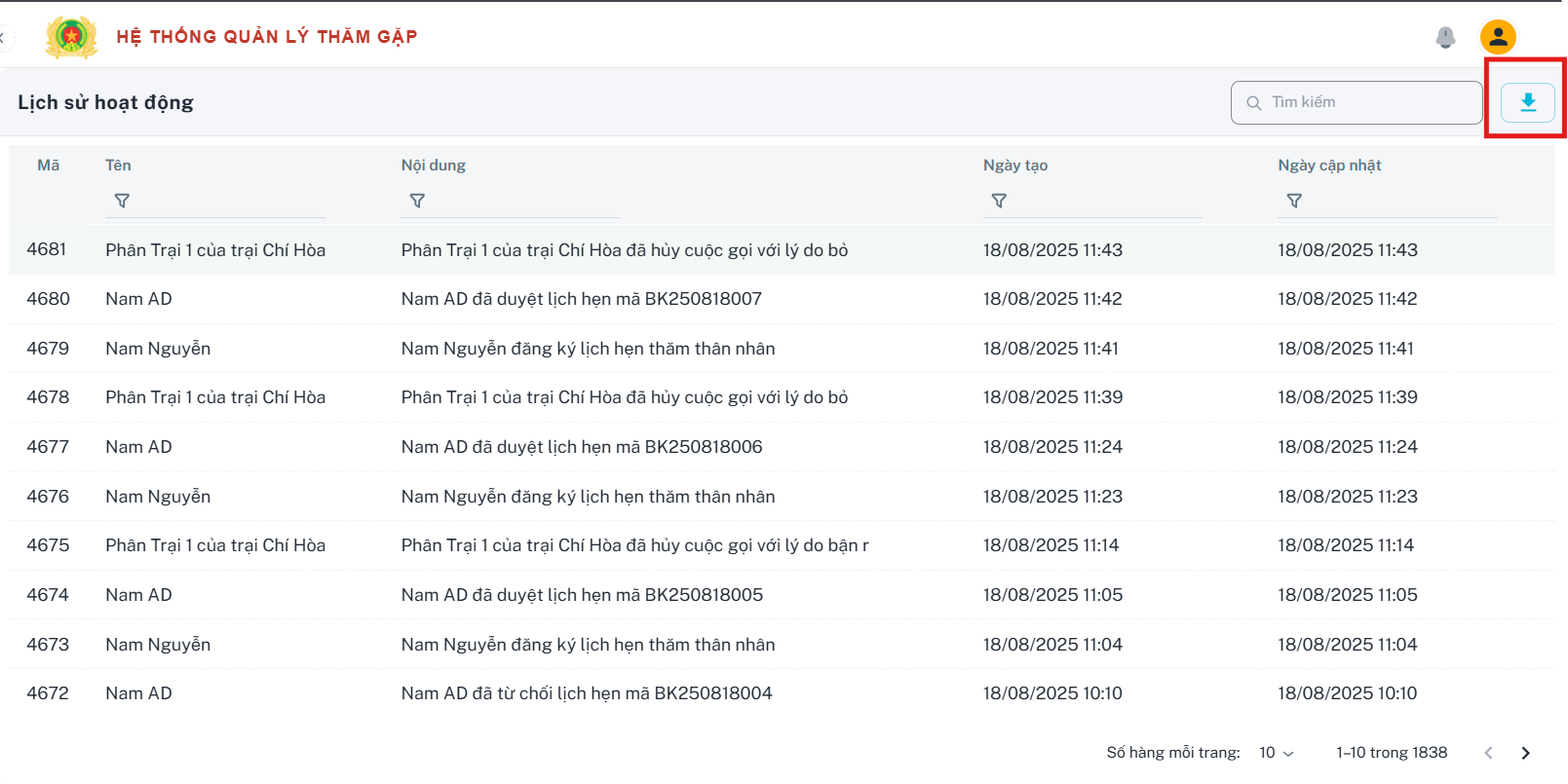This screenshot has height=784, width=1568.
Task: Sort by the Ngày cập nhật column header
Action: 1329,166
